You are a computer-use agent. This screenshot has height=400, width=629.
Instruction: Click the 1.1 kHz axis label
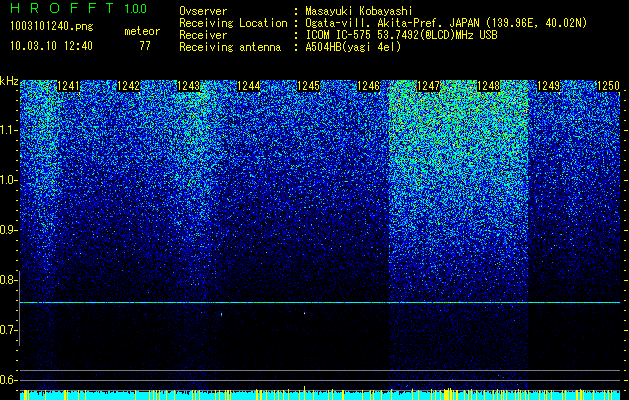point(8,130)
